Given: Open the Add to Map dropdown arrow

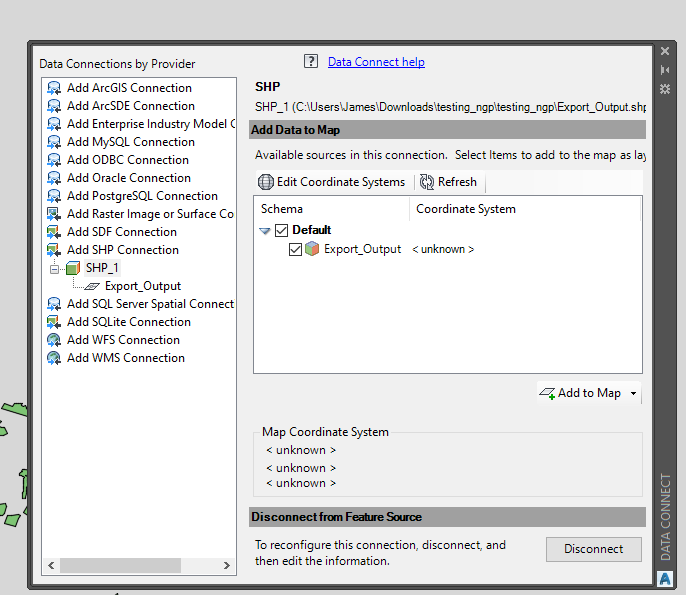Looking at the screenshot, I should pyautogui.click(x=633, y=393).
